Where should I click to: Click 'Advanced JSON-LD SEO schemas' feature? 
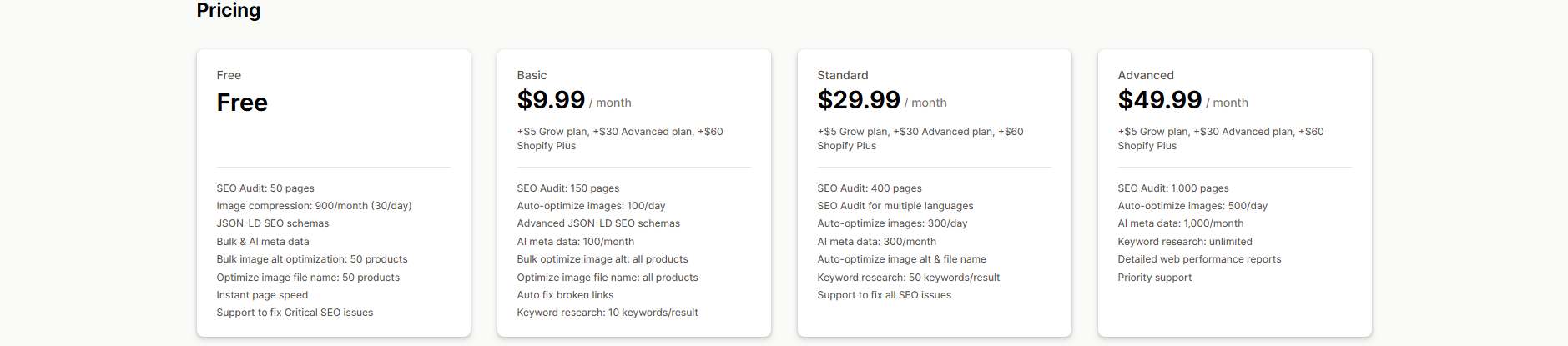[x=598, y=223]
